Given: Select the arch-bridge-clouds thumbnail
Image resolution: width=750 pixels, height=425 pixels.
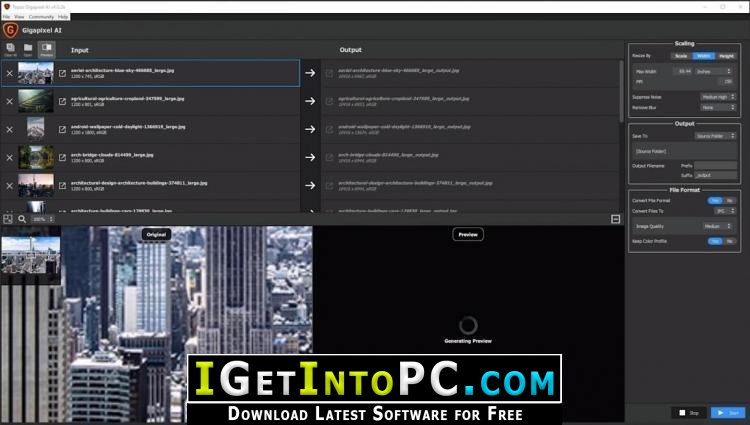Looking at the screenshot, I should (36, 157).
